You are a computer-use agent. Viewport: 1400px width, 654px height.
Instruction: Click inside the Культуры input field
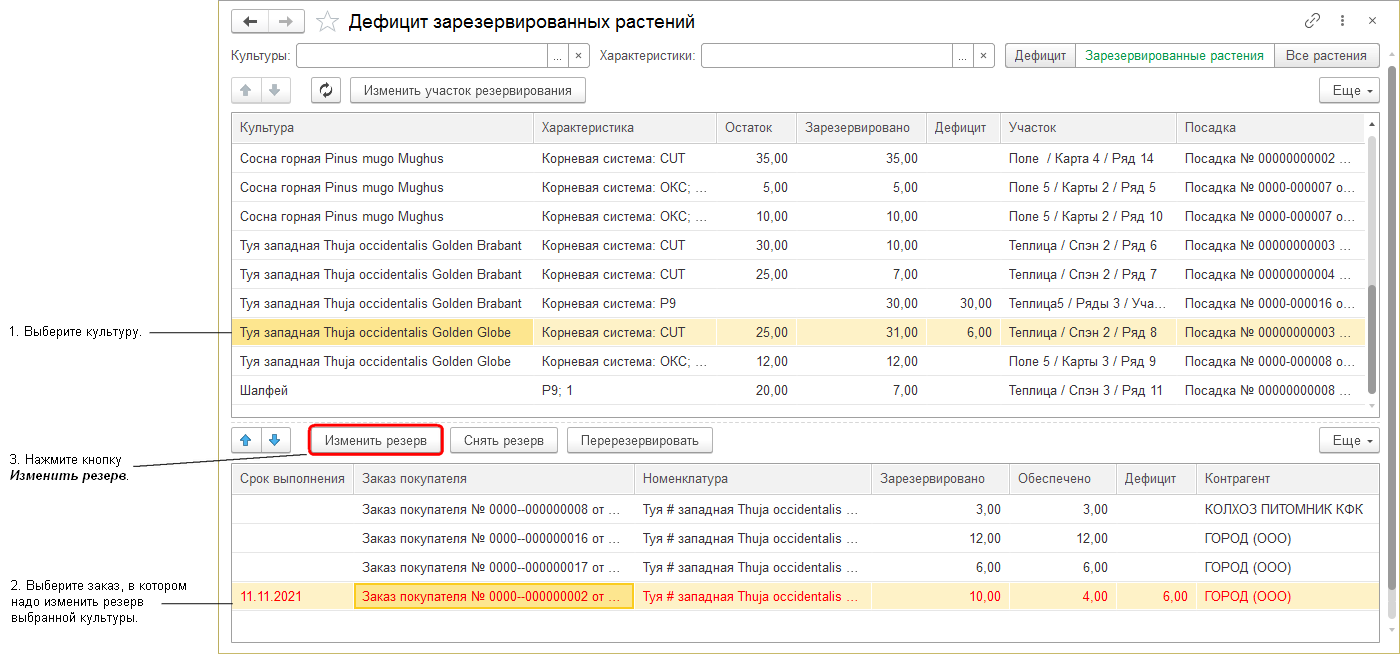click(421, 56)
